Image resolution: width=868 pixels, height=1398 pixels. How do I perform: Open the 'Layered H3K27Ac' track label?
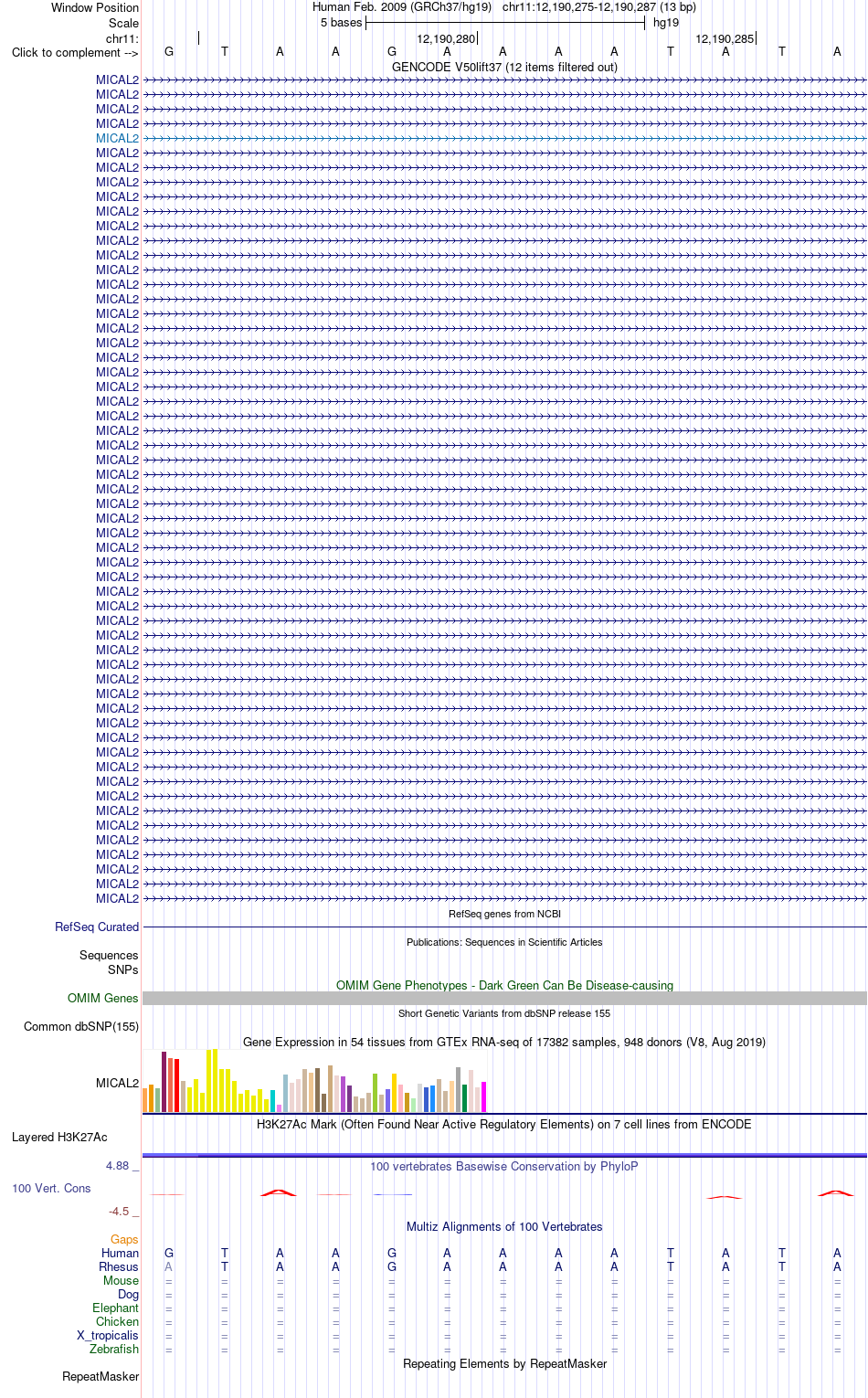click(59, 1138)
